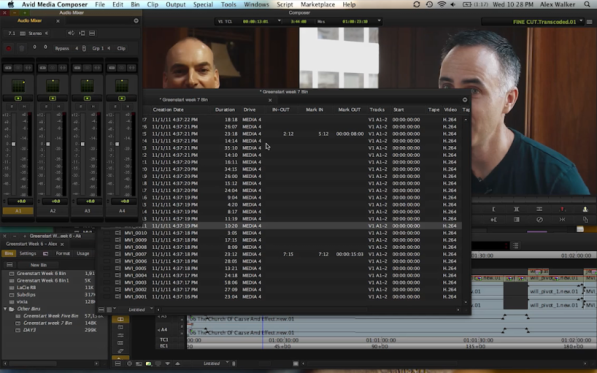Click the Creation Date column header

[x=168, y=110]
